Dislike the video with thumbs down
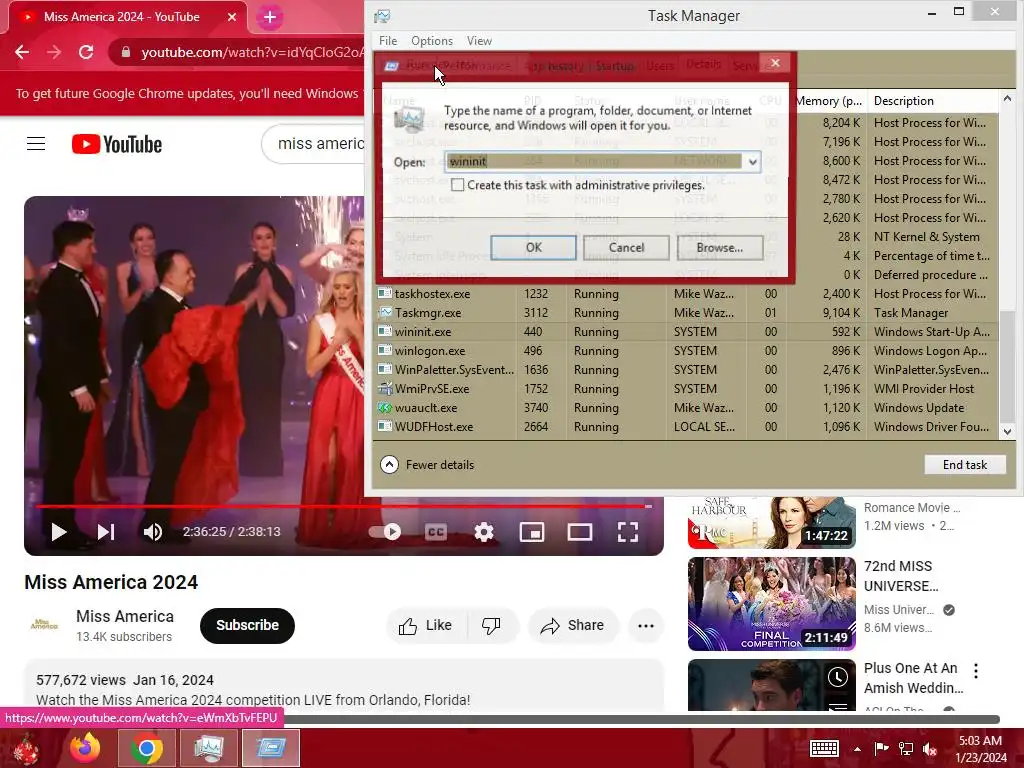Image resolution: width=1024 pixels, height=768 pixels. (492, 626)
